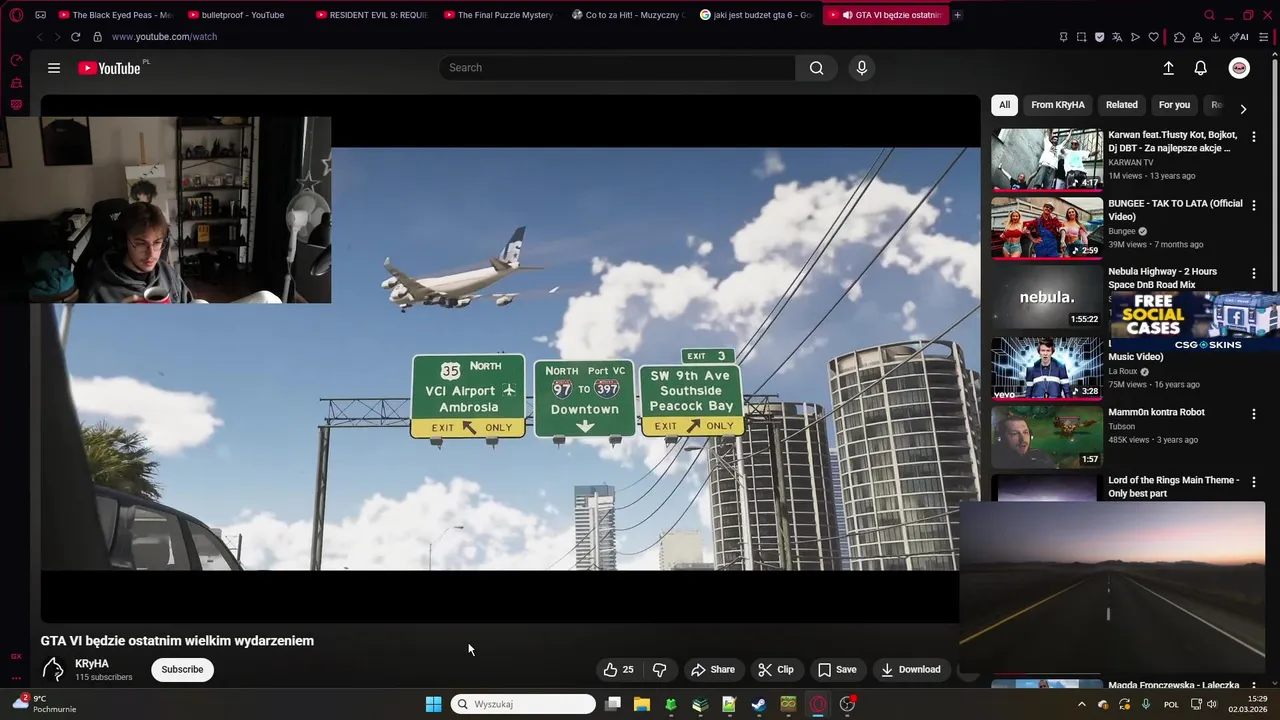Save the video to a playlist
This screenshot has width=1280, height=720.
pos(837,670)
